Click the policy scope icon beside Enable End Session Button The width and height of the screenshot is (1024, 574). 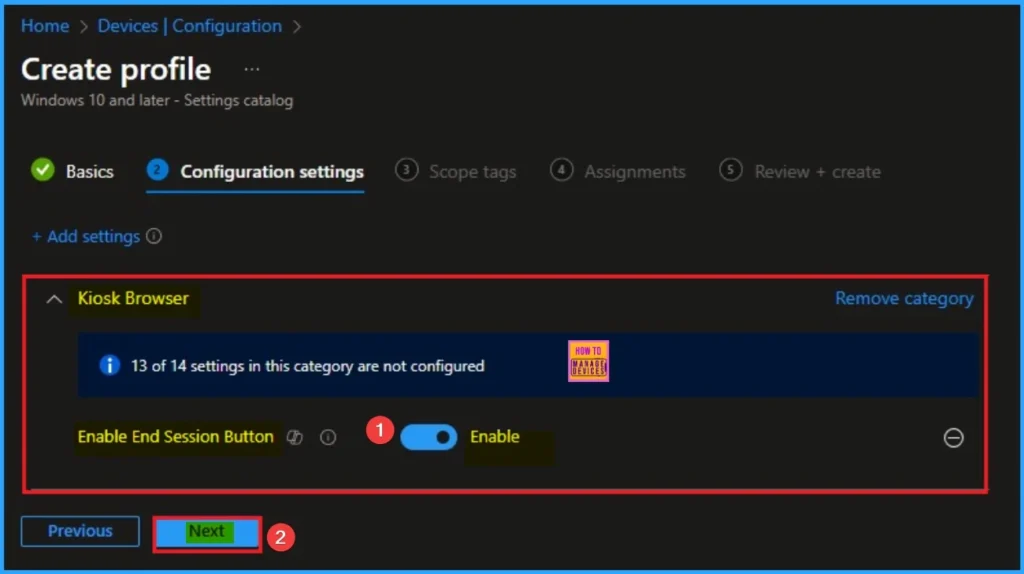coord(295,437)
